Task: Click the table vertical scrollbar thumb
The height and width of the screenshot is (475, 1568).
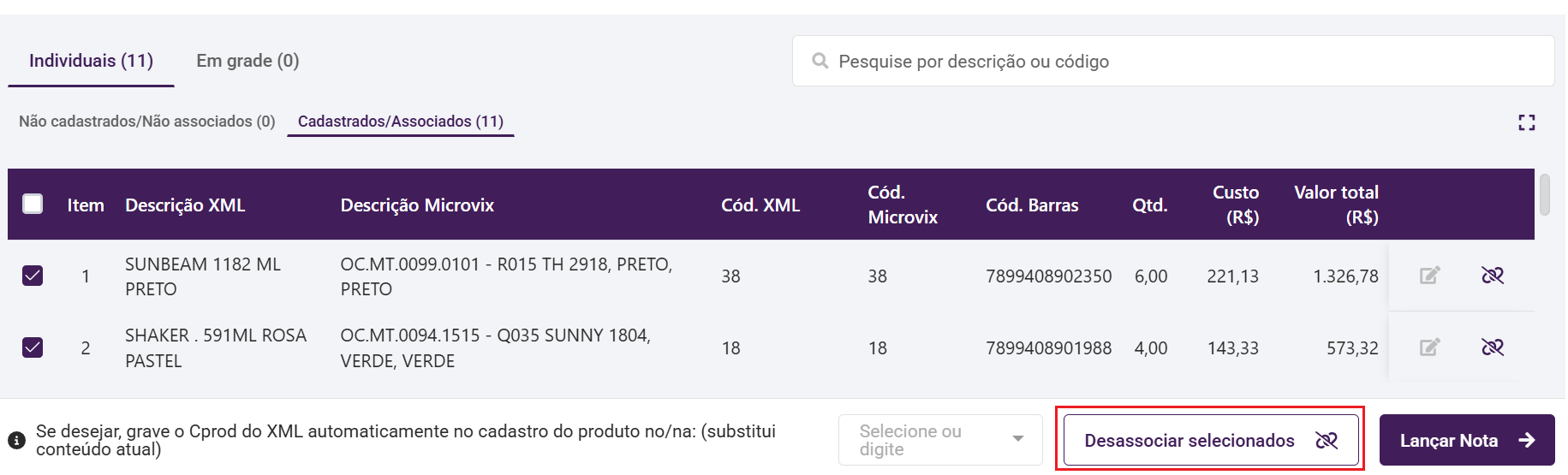Action: pos(1545,195)
